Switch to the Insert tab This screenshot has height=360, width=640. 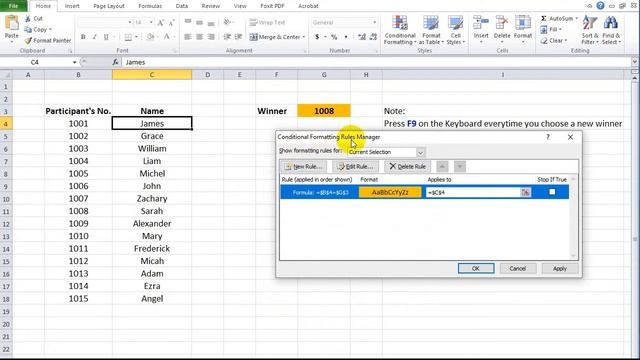click(x=72, y=6)
